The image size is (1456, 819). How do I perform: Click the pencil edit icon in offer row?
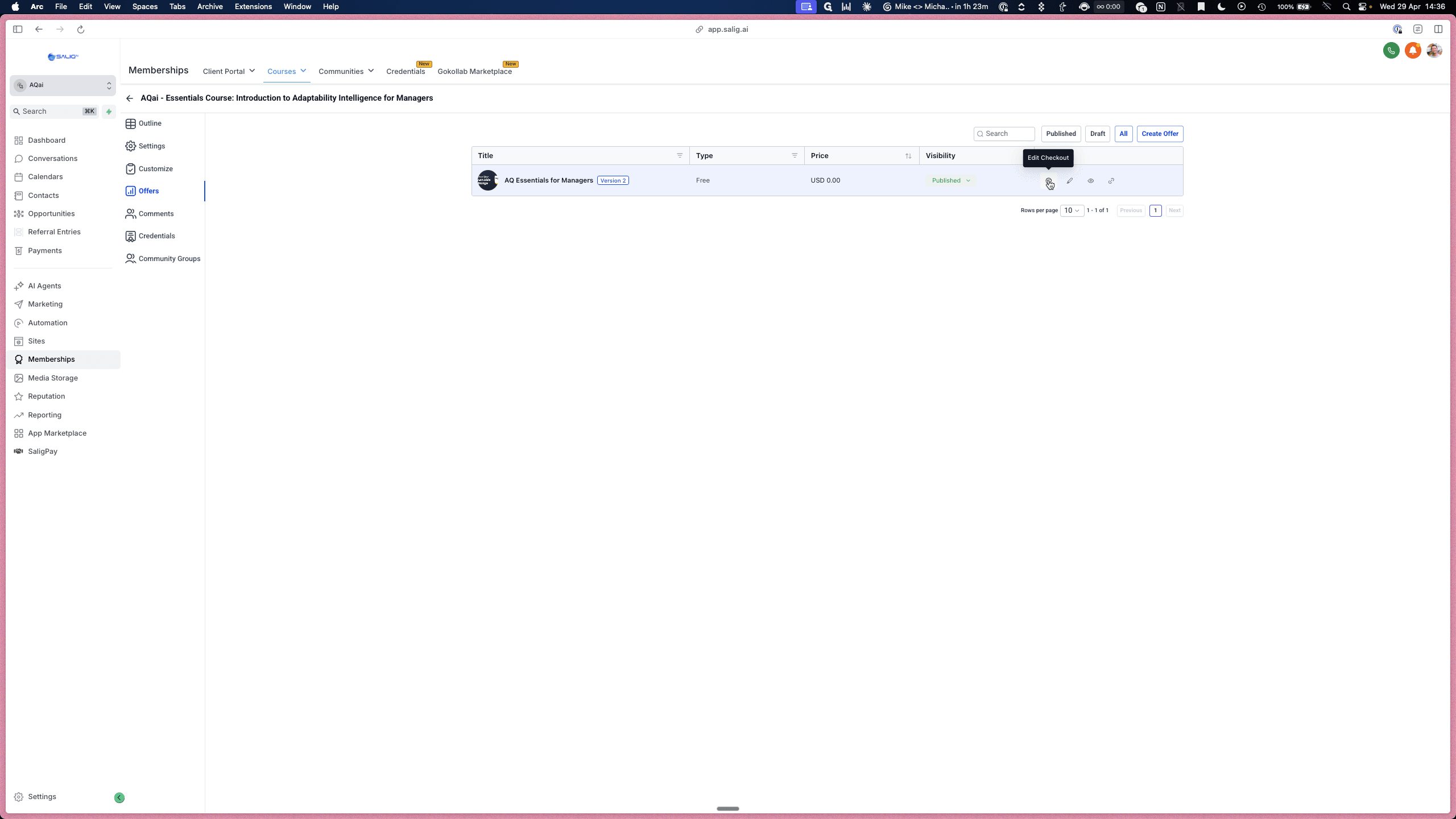(1069, 180)
